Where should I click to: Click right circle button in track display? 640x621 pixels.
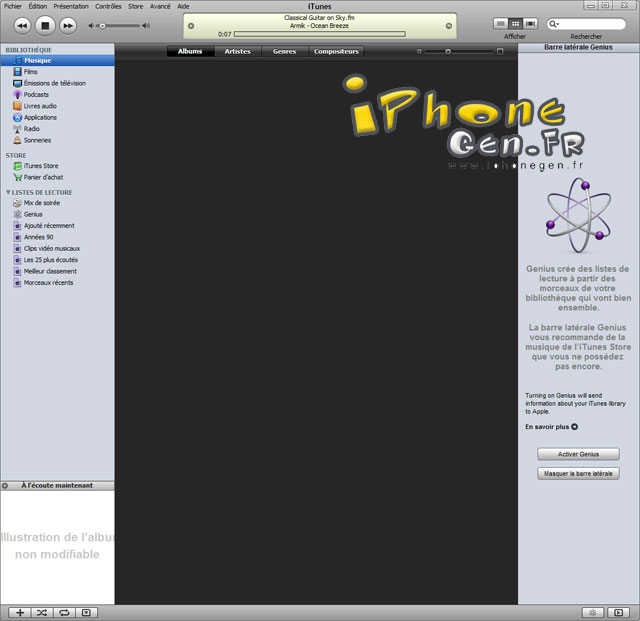pos(449,26)
